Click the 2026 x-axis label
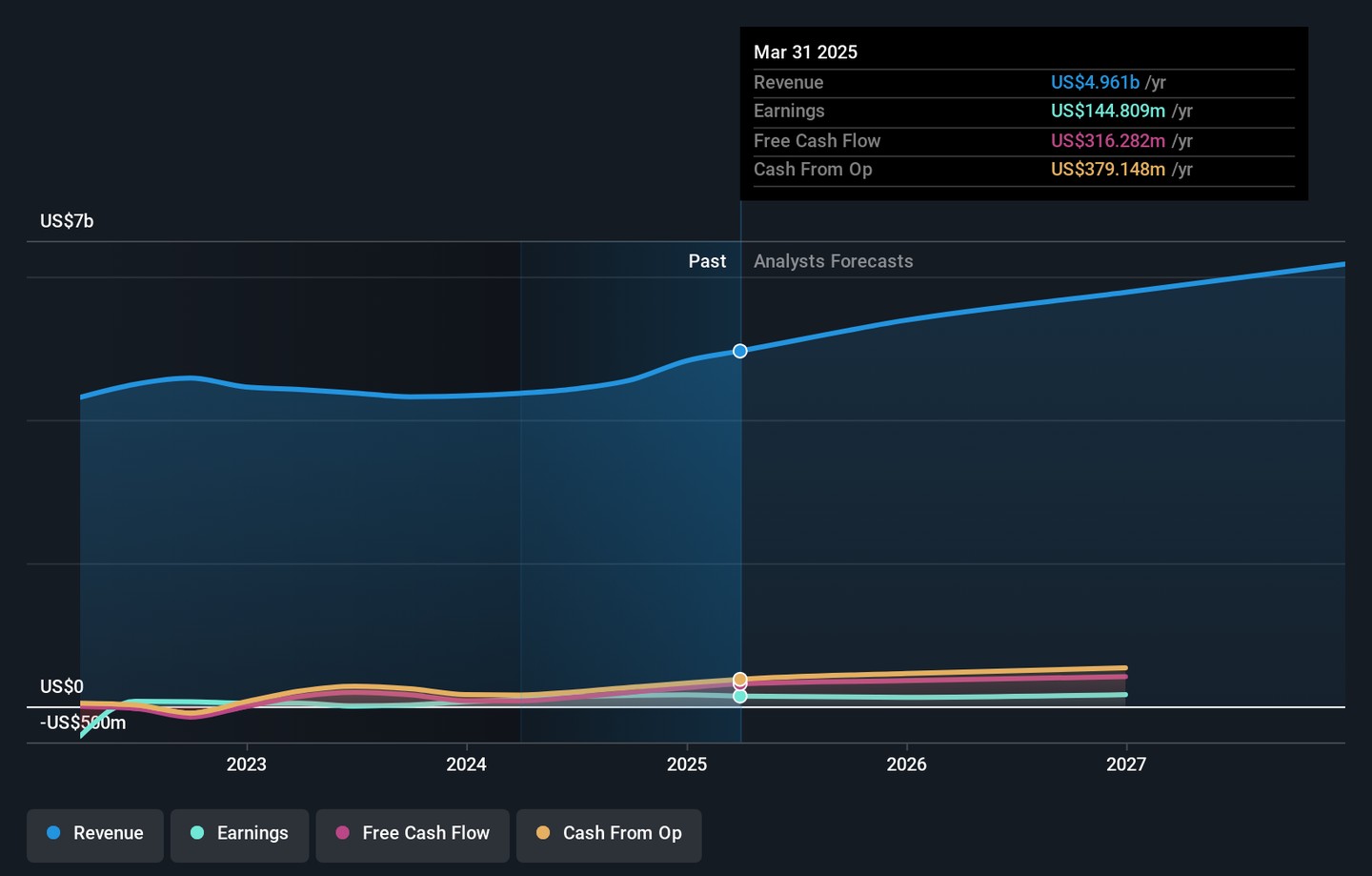The image size is (1372, 876). point(906,764)
